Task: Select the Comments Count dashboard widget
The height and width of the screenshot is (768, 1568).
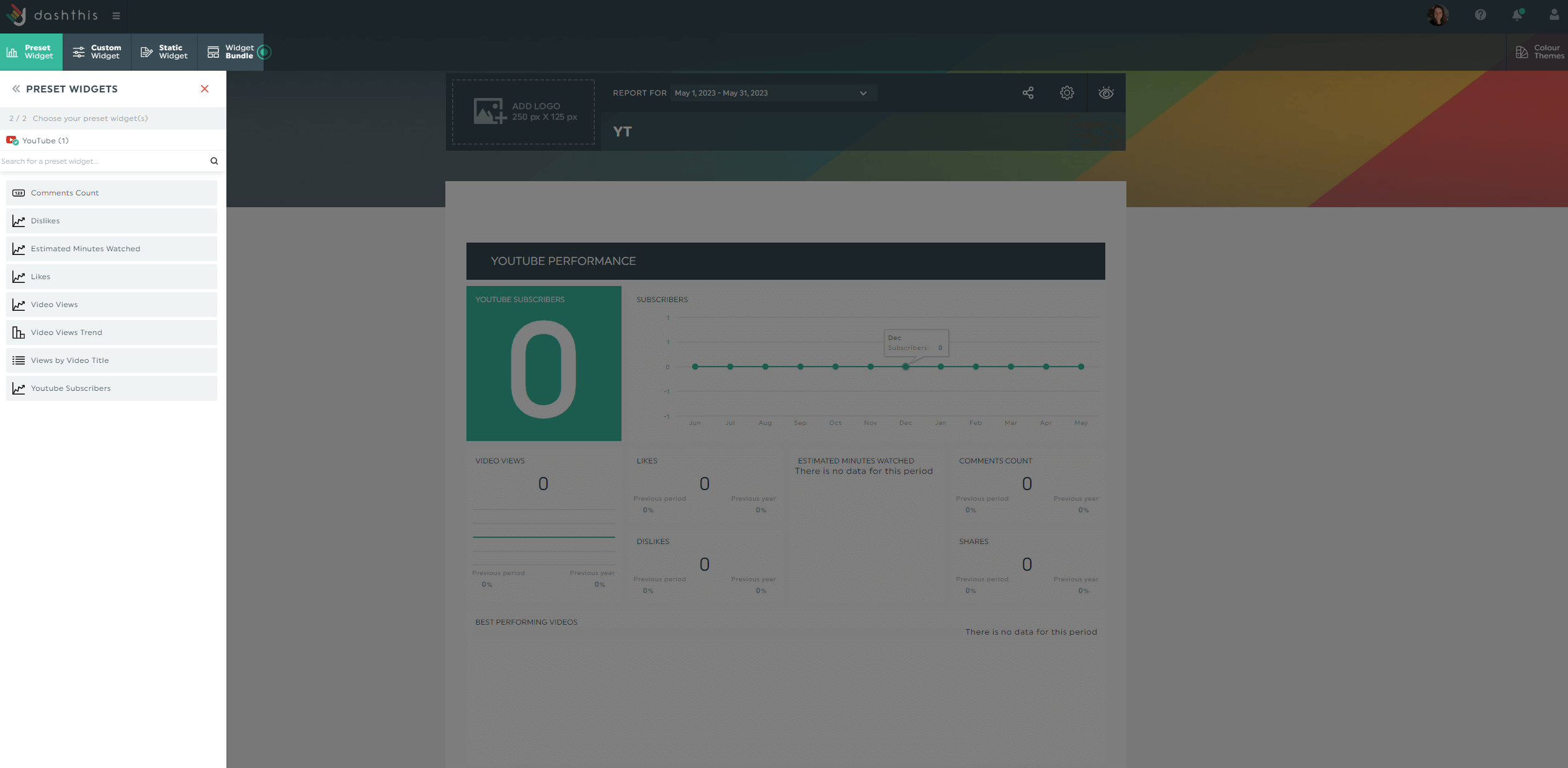Action: [1028, 484]
